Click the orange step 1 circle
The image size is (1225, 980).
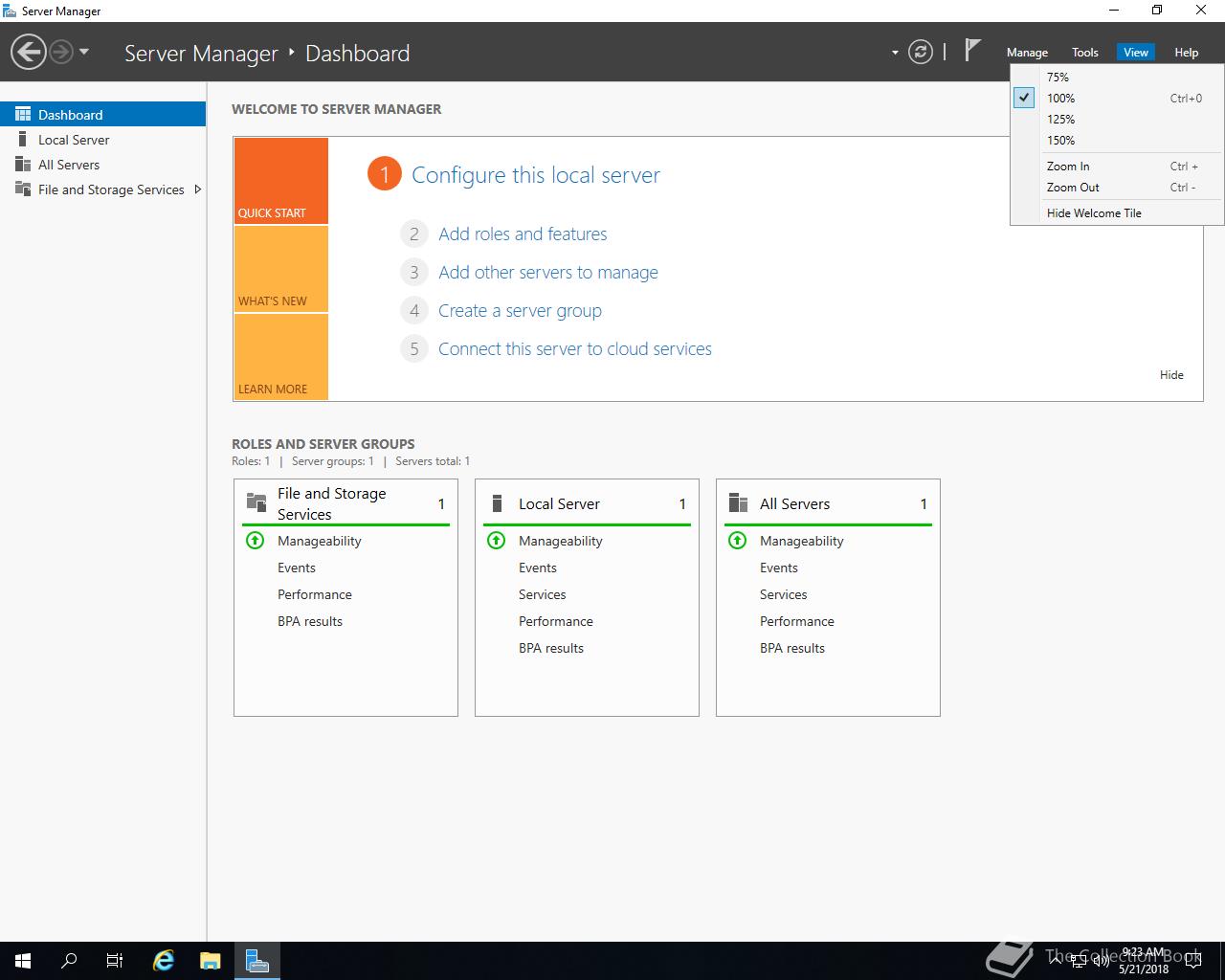pyautogui.click(x=384, y=174)
